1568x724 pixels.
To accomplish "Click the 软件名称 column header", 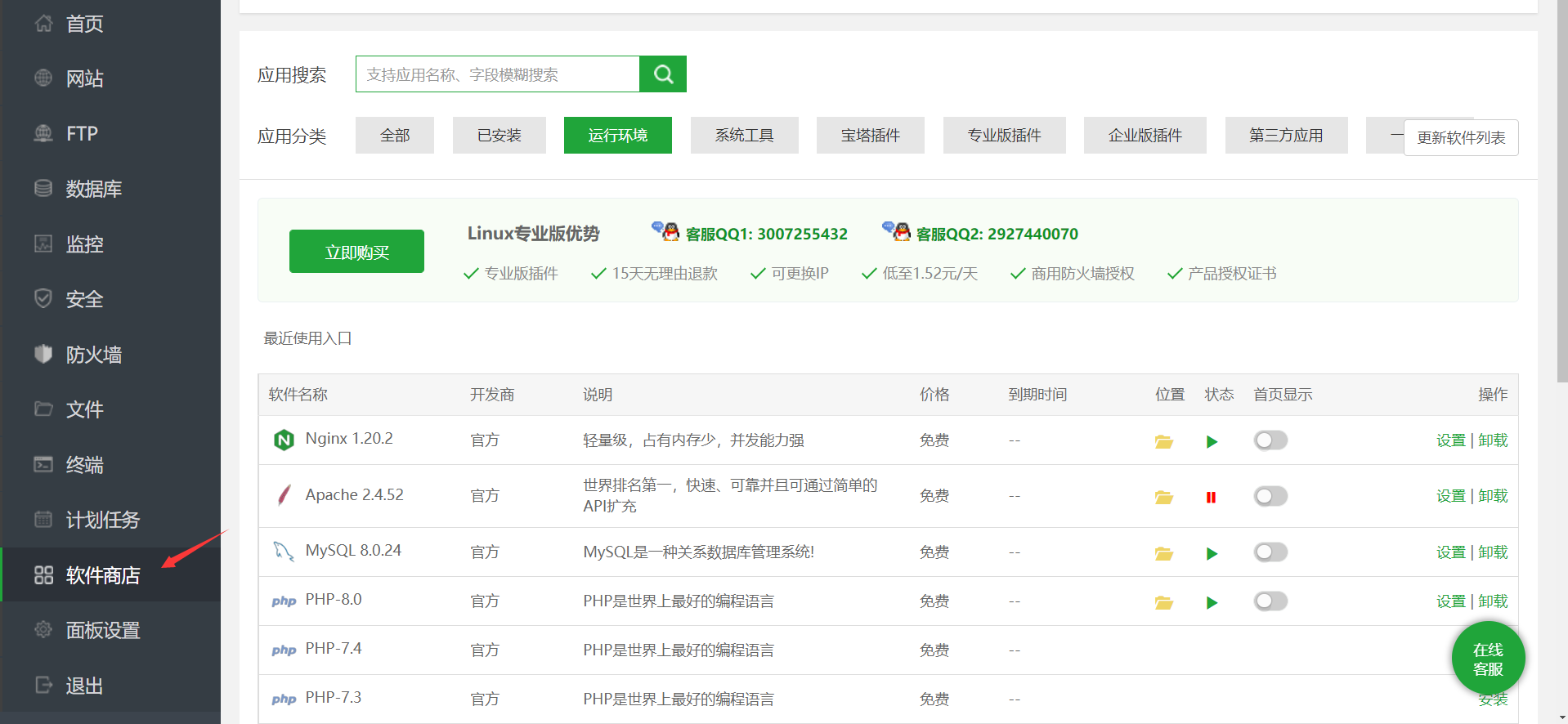I will click(298, 395).
